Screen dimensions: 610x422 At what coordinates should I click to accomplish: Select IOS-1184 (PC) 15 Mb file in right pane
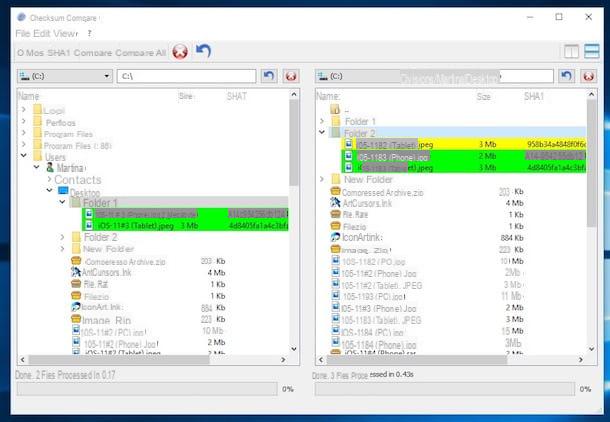372,332
